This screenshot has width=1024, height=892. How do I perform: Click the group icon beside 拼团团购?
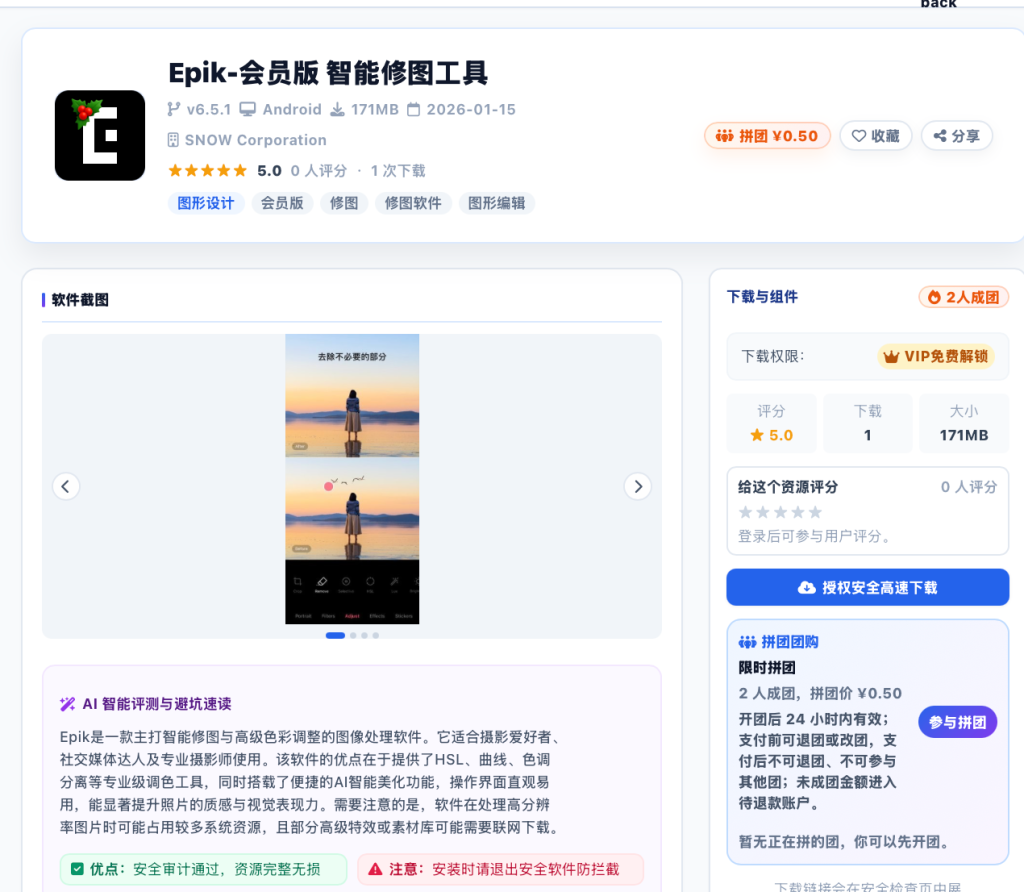click(747, 642)
